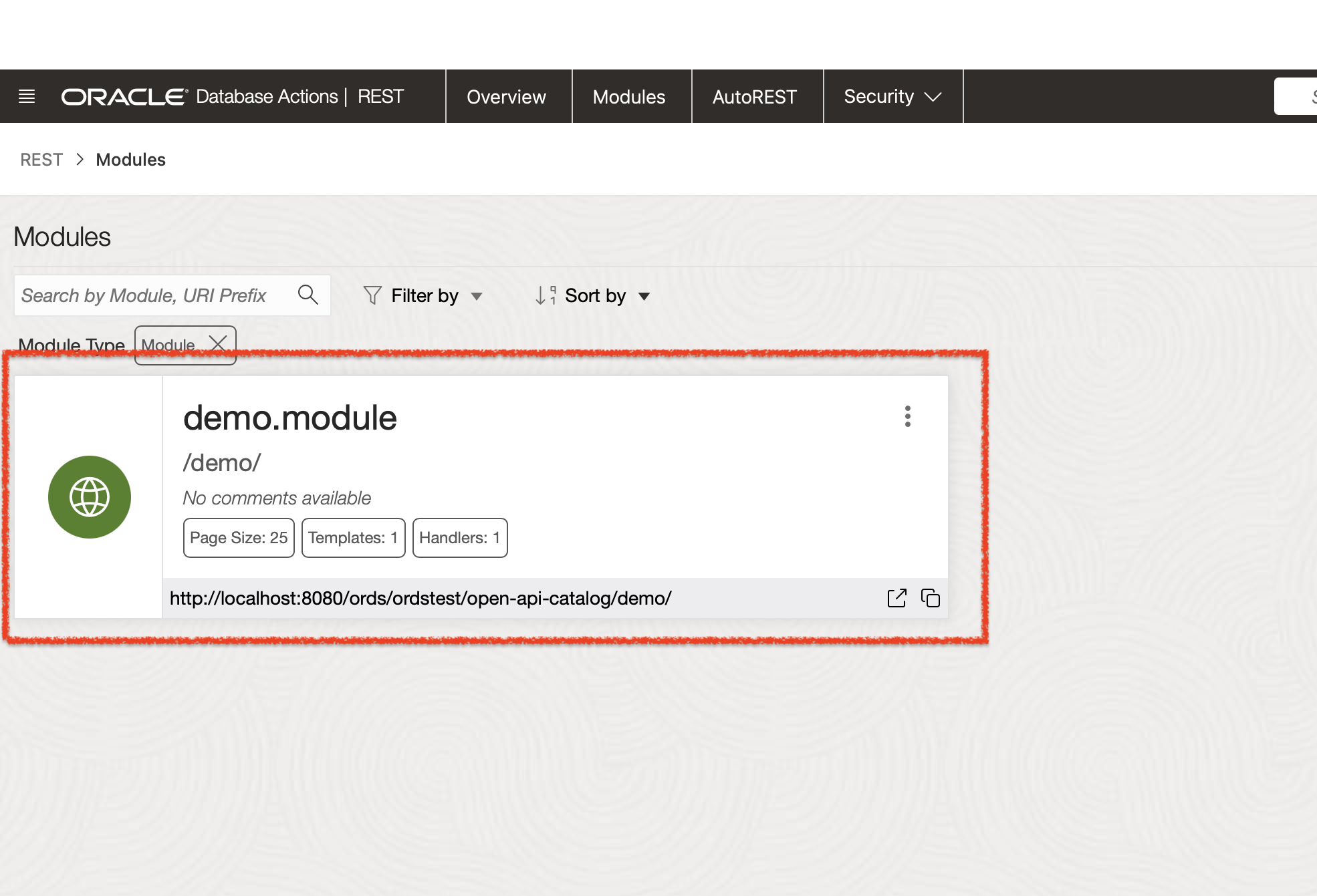Expand the Sort by dropdown

click(644, 296)
